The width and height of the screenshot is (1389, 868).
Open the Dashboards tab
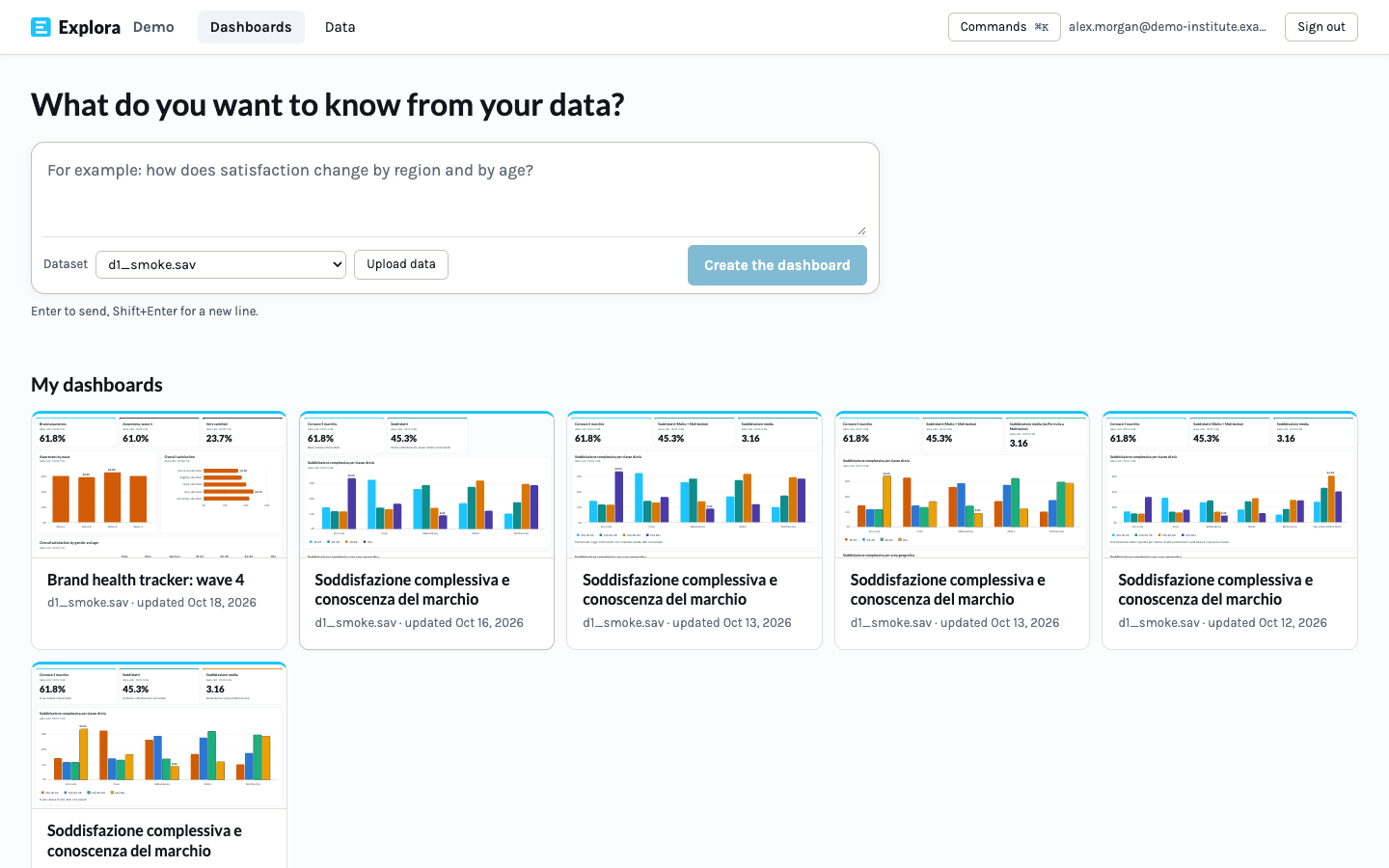(251, 27)
